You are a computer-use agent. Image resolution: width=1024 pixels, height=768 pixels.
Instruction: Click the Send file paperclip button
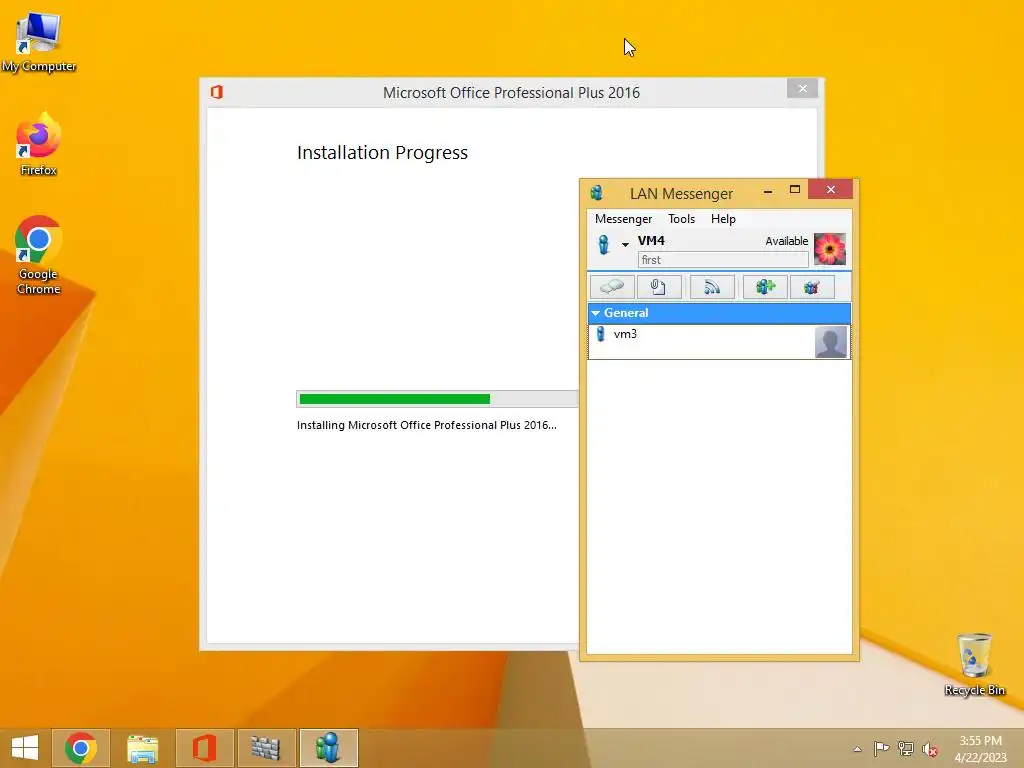[659, 287]
